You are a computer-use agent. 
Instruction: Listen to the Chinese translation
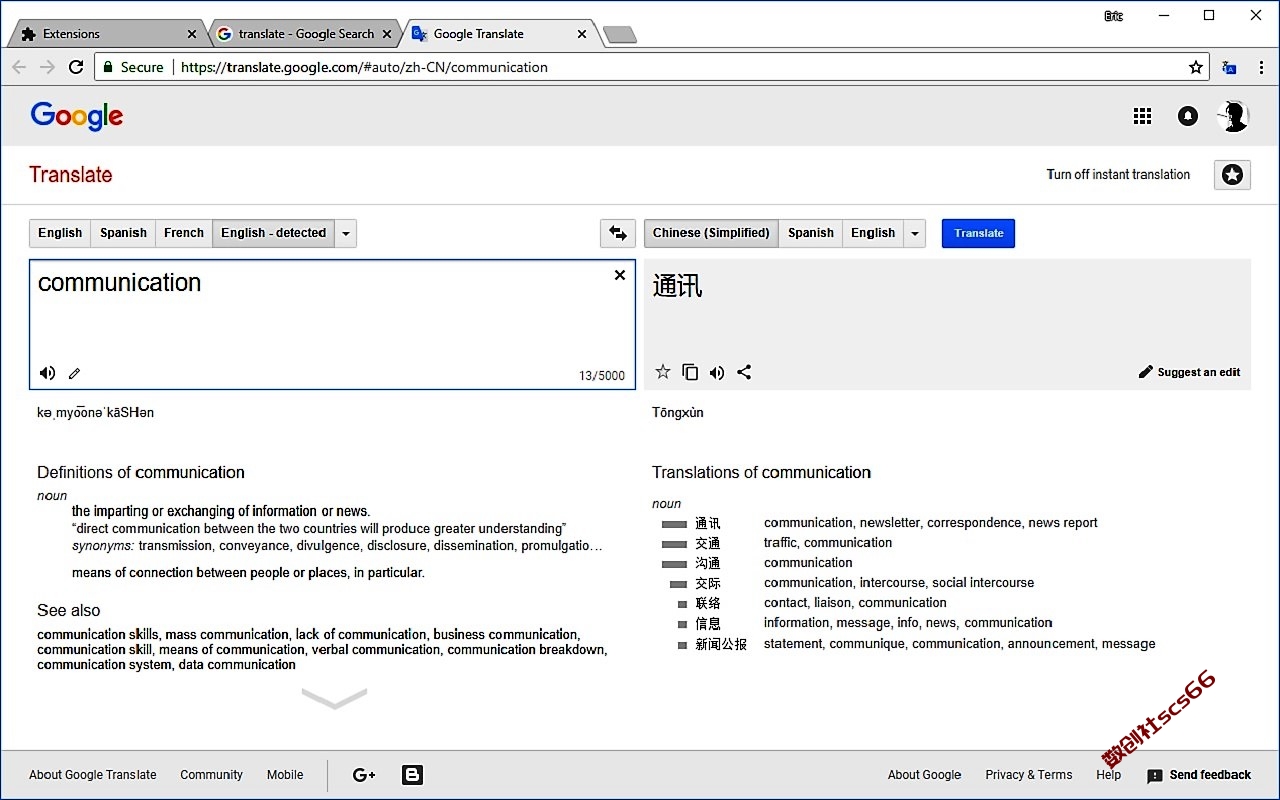pyautogui.click(x=717, y=373)
